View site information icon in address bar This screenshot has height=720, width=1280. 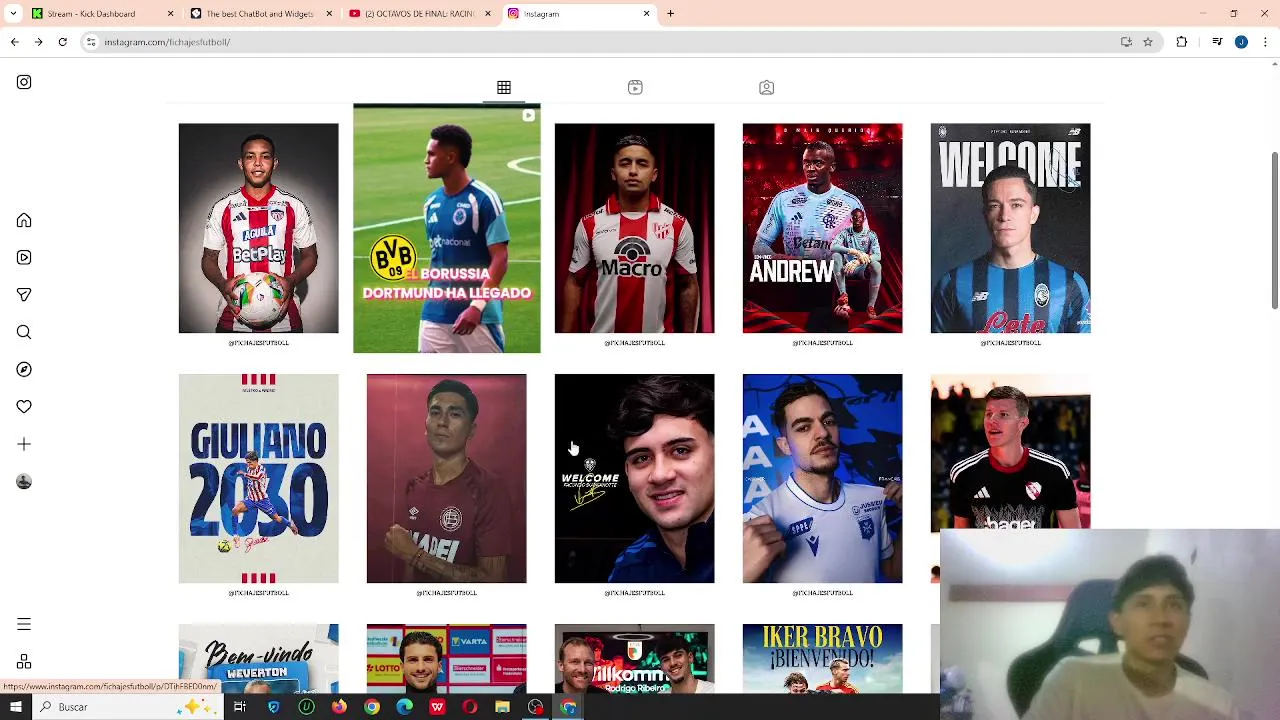(91, 42)
